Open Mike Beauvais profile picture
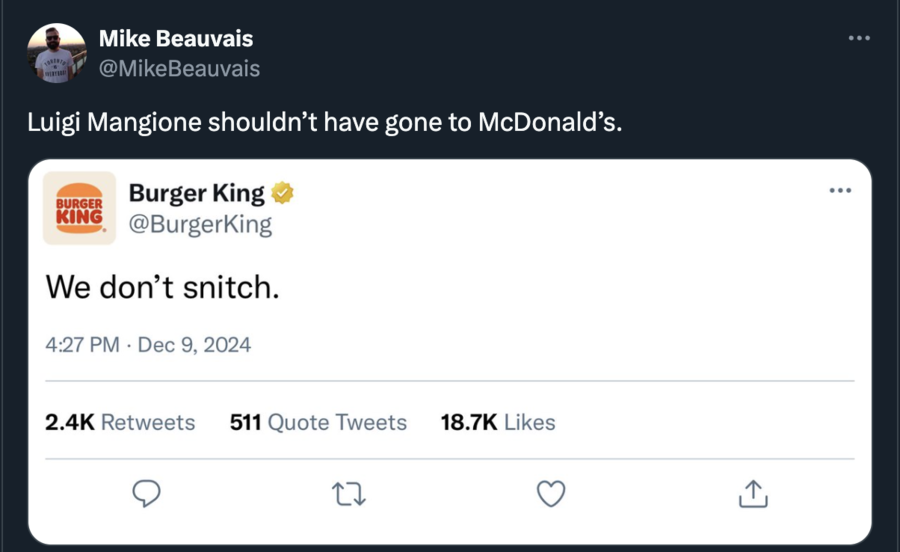 pos(56,53)
